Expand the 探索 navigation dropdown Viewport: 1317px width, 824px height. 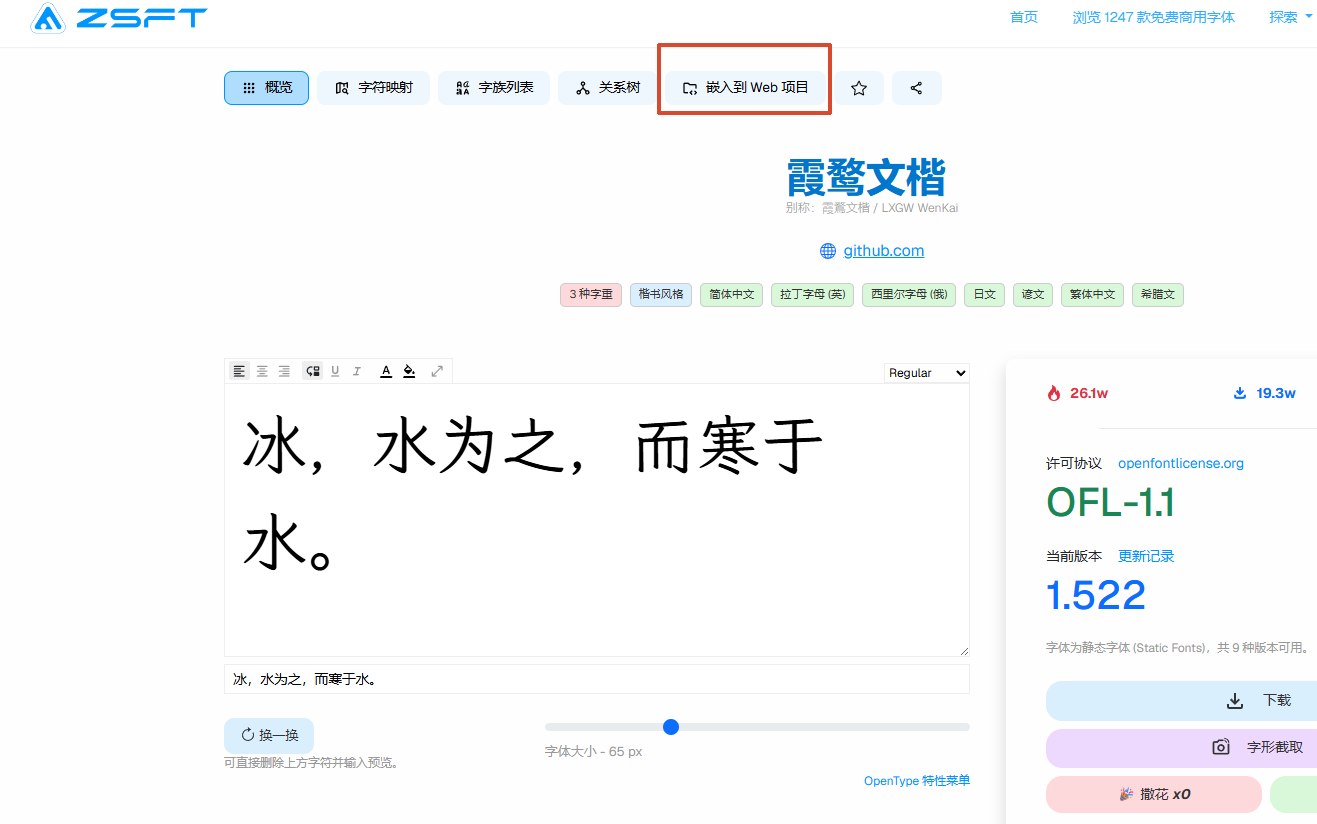(x=1291, y=17)
